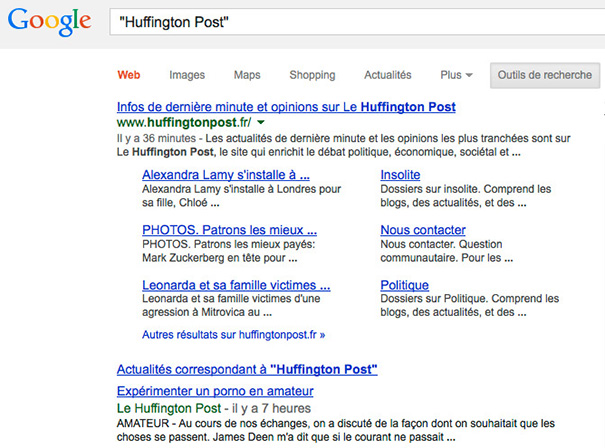Click snippet "agression à Mitrovica au"

[x=207, y=312]
